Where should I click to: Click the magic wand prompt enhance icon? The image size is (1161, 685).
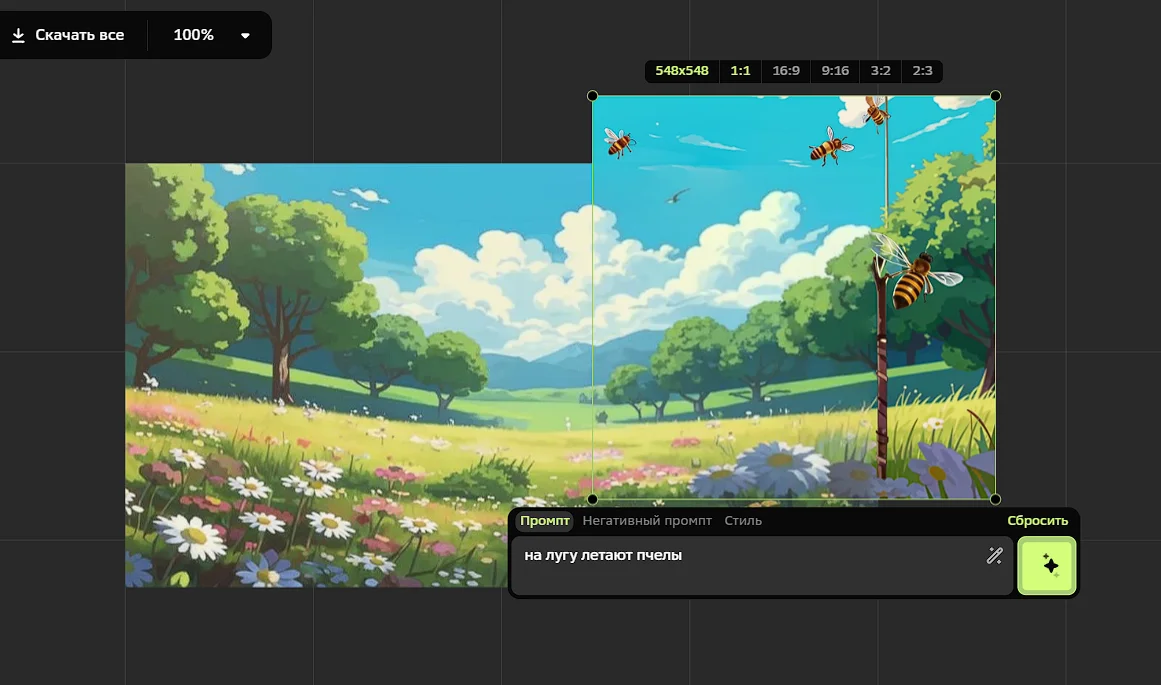(x=994, y=556)
